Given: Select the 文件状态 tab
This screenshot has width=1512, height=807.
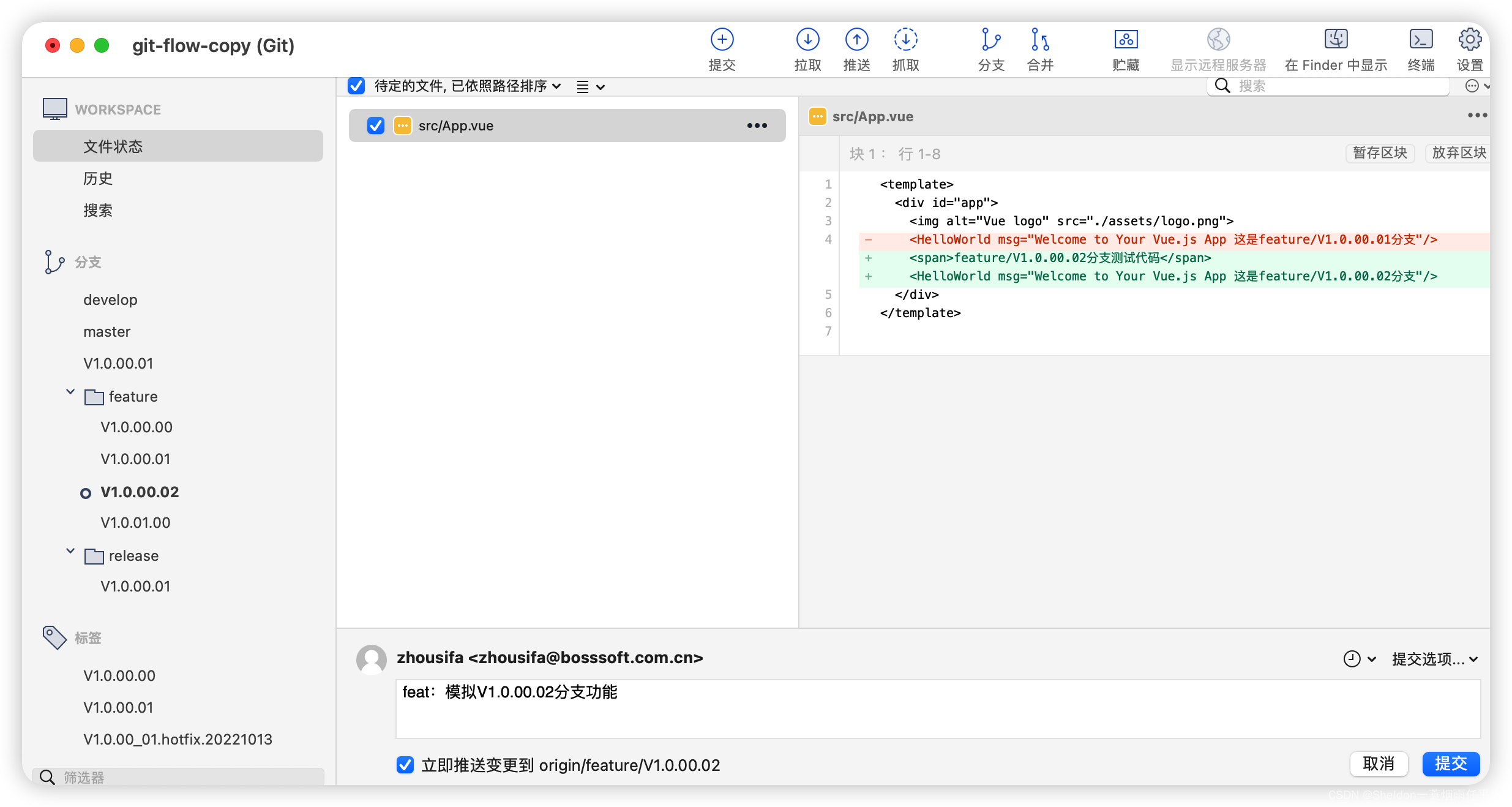Looking at the screenshot, I should tap(113, 146).
